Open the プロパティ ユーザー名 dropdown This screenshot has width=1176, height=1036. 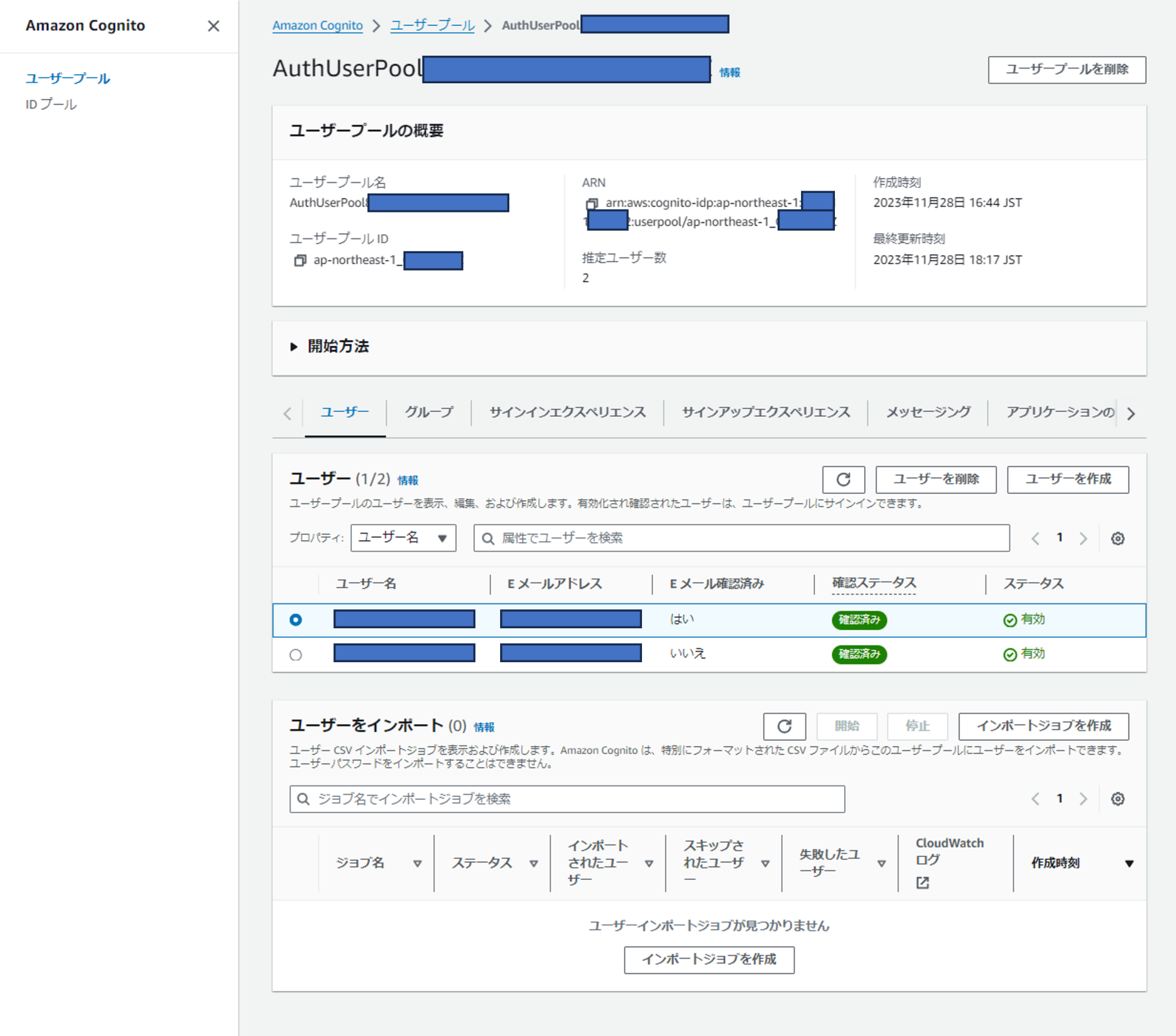(403, 538)
